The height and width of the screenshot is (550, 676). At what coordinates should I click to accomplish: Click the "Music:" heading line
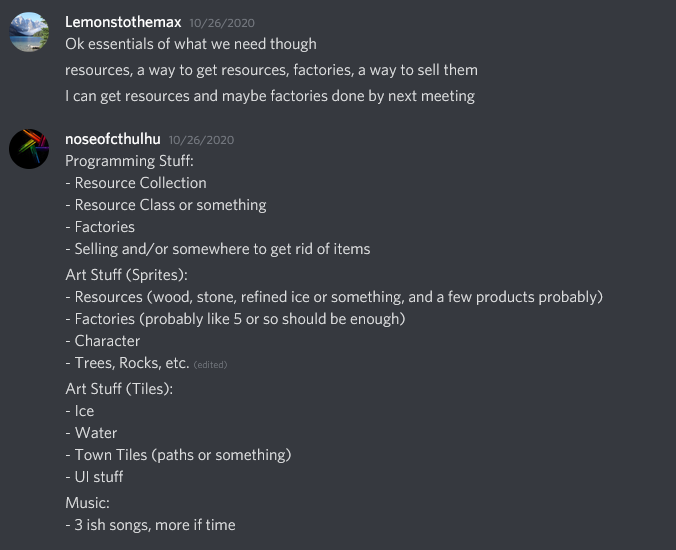point(89,502)
